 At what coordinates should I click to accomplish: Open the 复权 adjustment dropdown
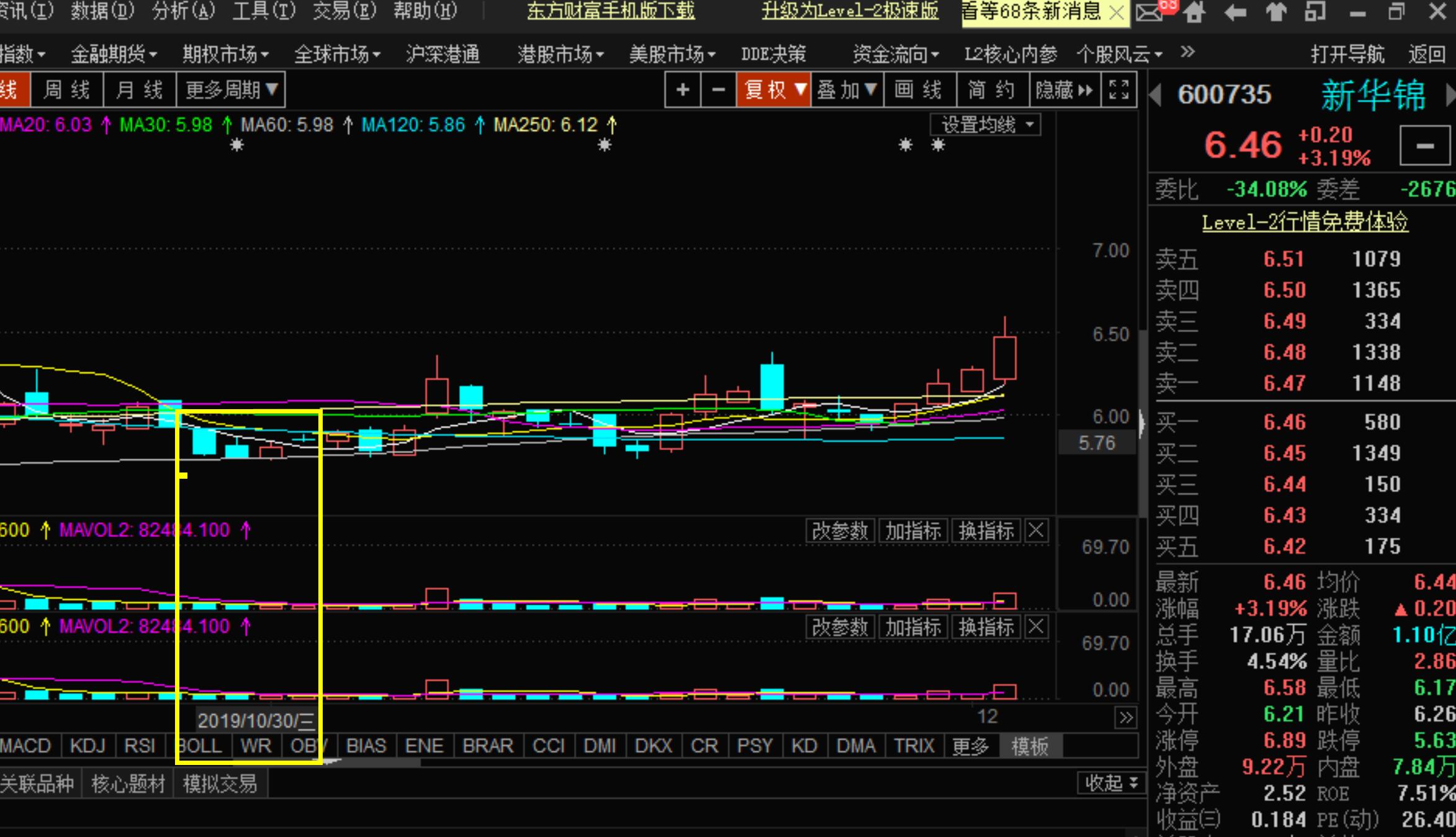[x=773, y=90]
